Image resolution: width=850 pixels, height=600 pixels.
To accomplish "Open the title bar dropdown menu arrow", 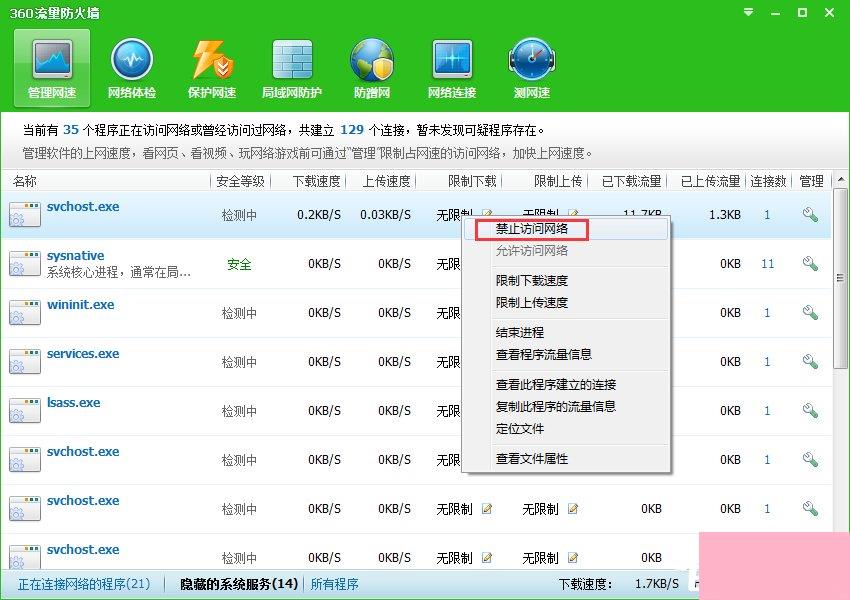I will click(x=749, y=12).
